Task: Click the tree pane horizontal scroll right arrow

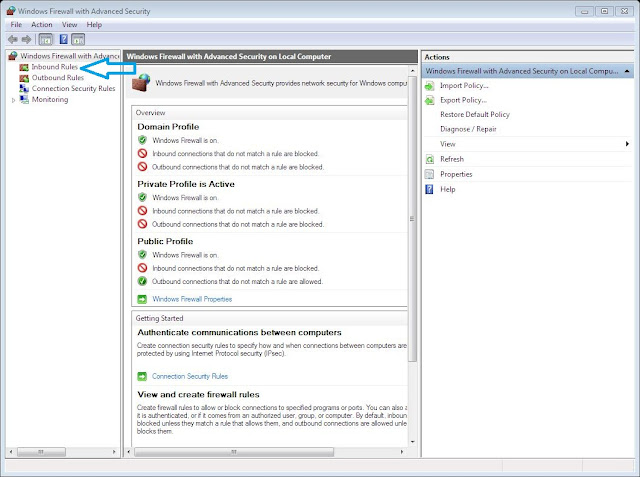Action: coord(114,452)
